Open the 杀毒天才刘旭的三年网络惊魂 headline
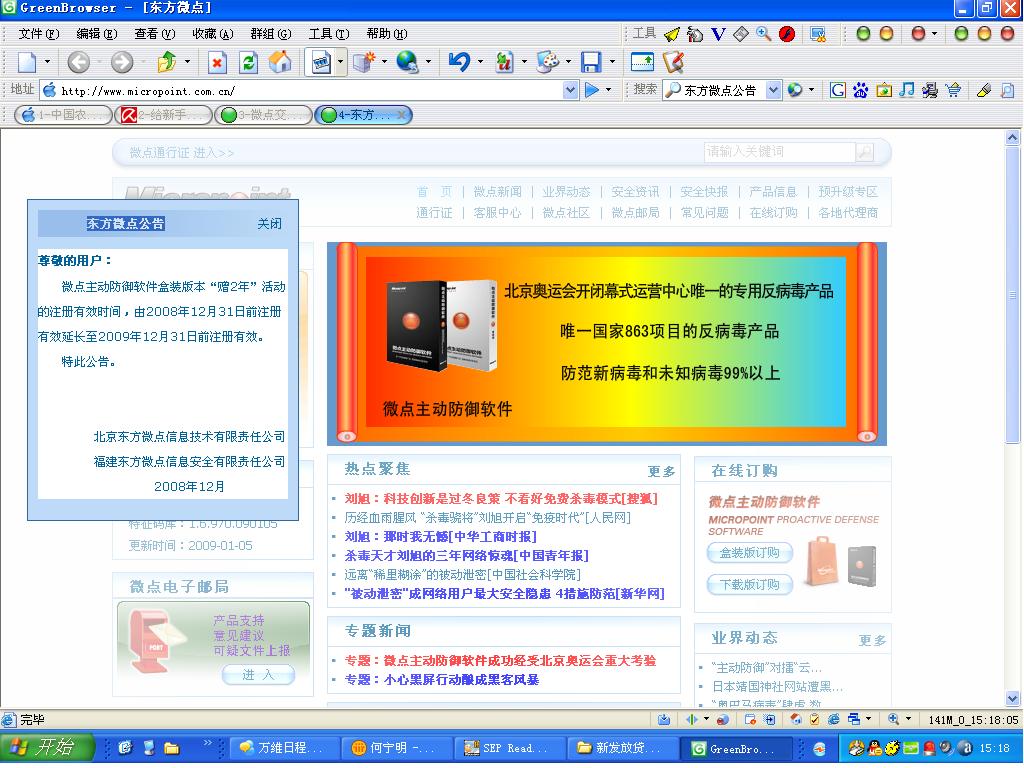The height and width of the screenshot is (768, 1024). tap(467, 556)
